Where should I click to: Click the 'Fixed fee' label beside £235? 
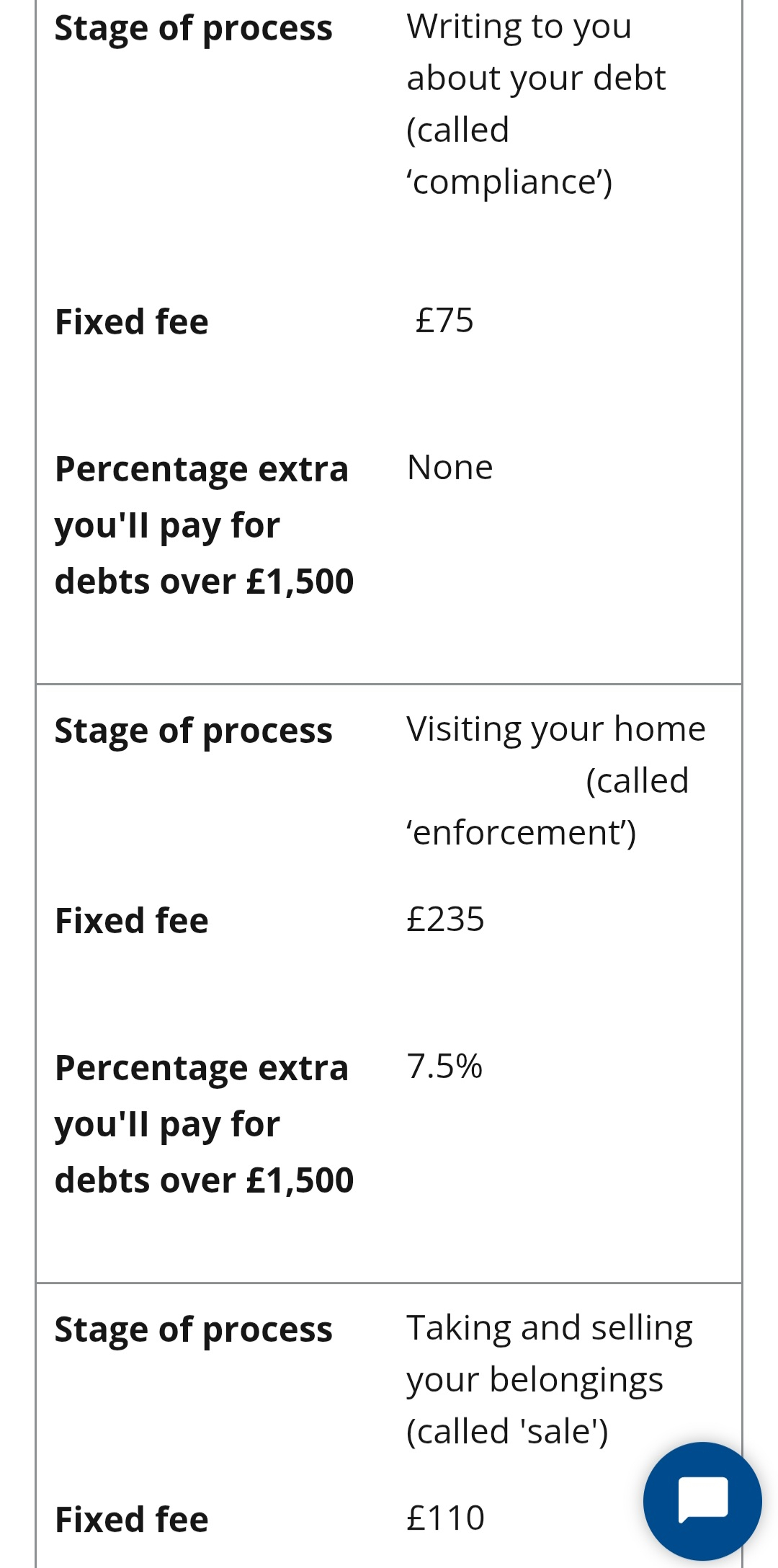tap(132, 920)
